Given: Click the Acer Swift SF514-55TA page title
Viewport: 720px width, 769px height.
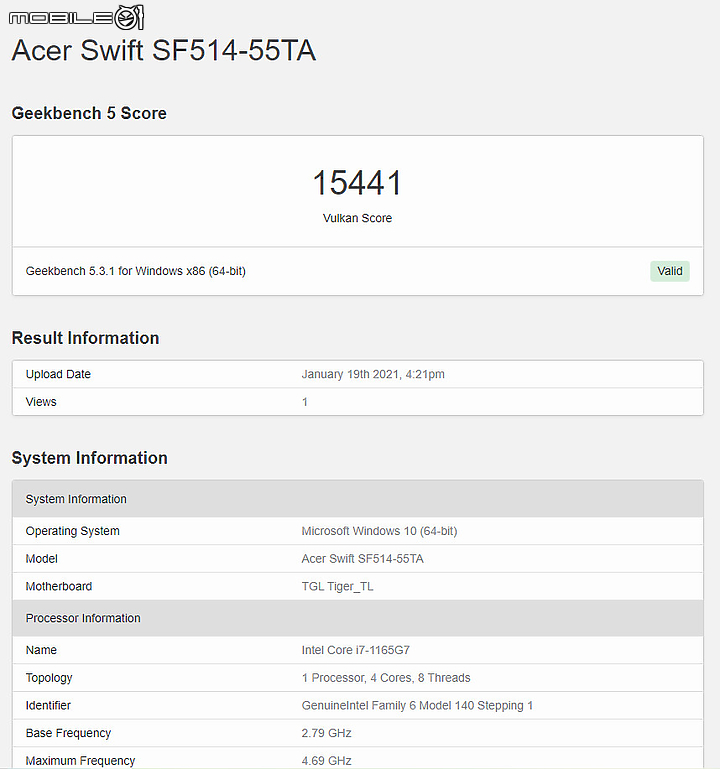Looking at the screenshot, I should click(x=163, y=51).
